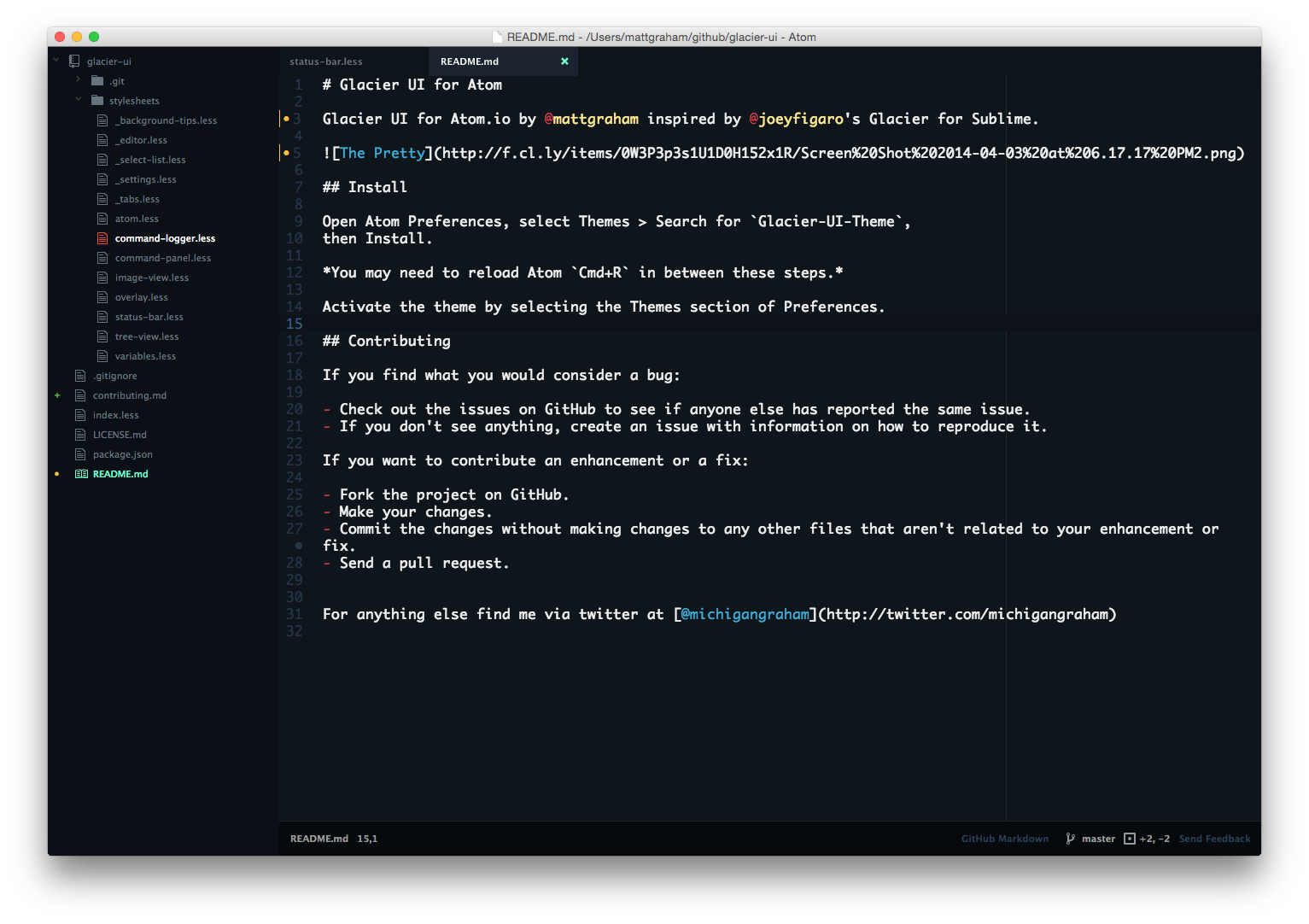This screenshot has height=924, width=1309.
Task: Select variables.less in the sidebar
Action: 145,356
